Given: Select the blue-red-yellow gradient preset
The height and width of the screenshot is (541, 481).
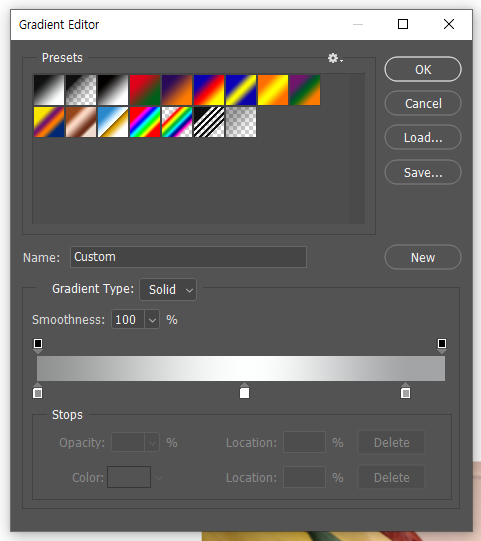Looking at the screenshot, I should pyautogui.click(x=209, y=90).
